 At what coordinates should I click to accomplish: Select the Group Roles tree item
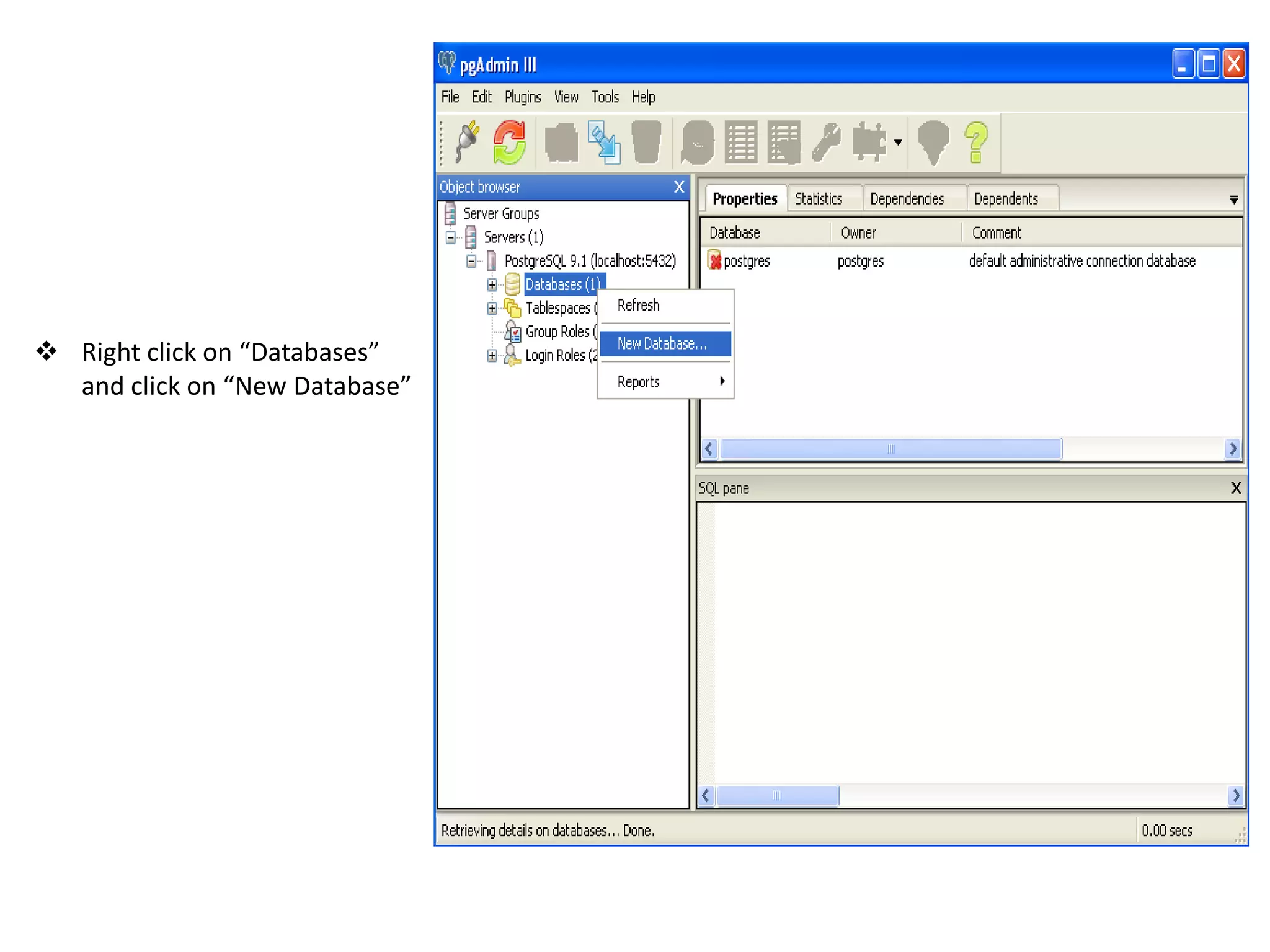(561, 332)
